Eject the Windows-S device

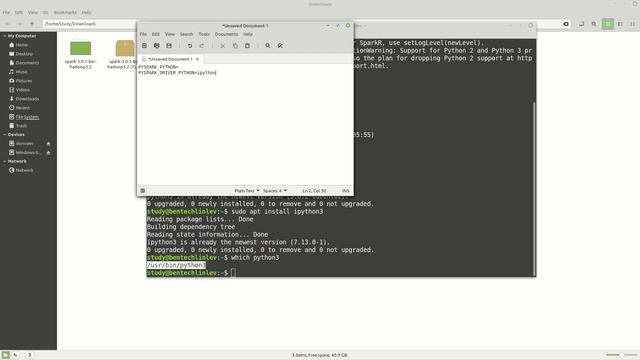[48, 153]
